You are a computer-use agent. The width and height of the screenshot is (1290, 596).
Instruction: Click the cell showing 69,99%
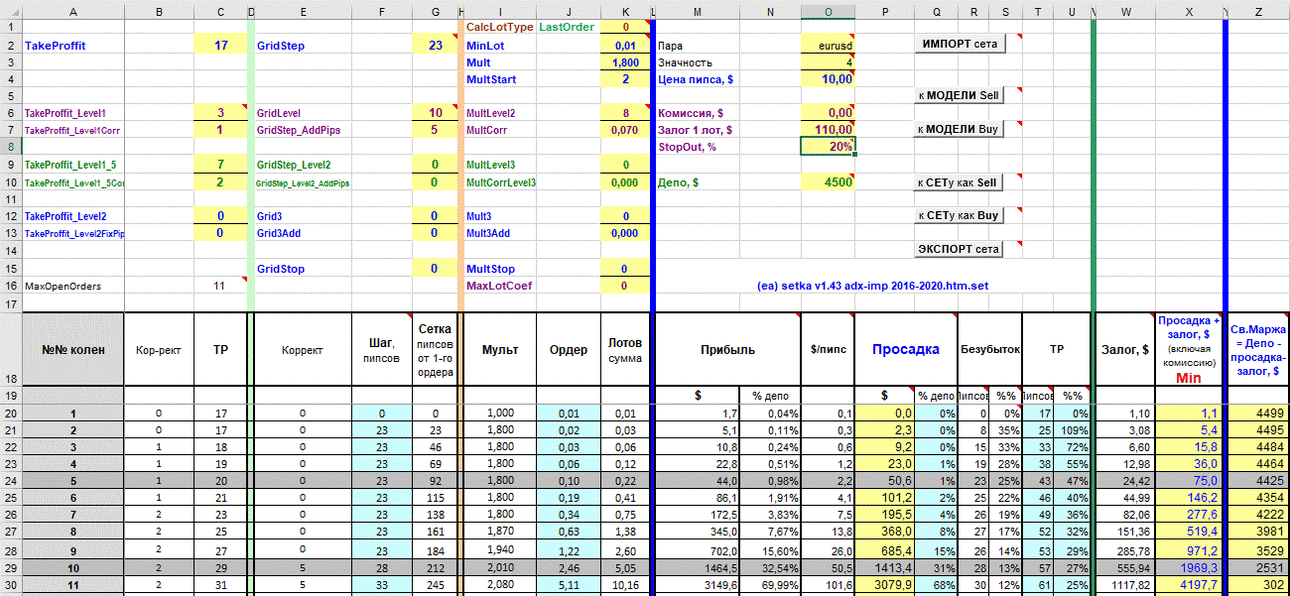tap(770, 585)
